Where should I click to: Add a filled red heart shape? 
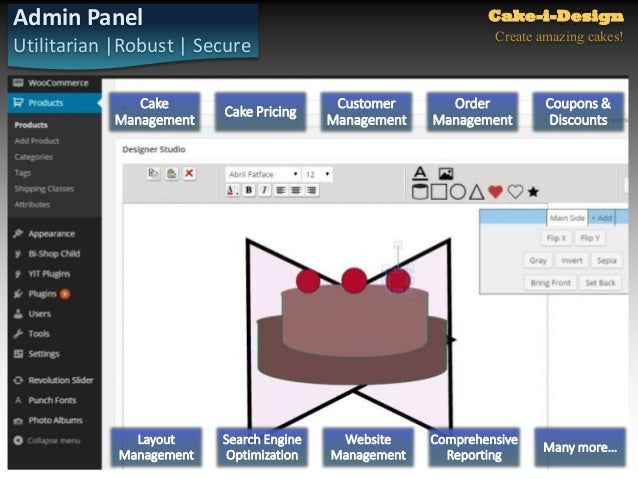tap(496, 192)
